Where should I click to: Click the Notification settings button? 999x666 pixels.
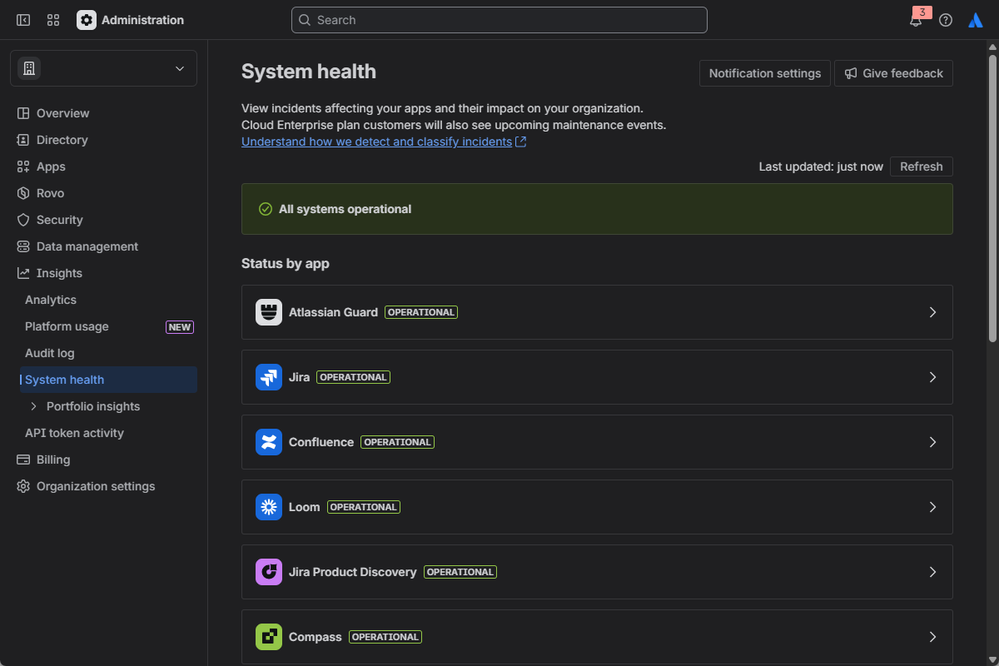pyautogui.click(x=765, y=73)
